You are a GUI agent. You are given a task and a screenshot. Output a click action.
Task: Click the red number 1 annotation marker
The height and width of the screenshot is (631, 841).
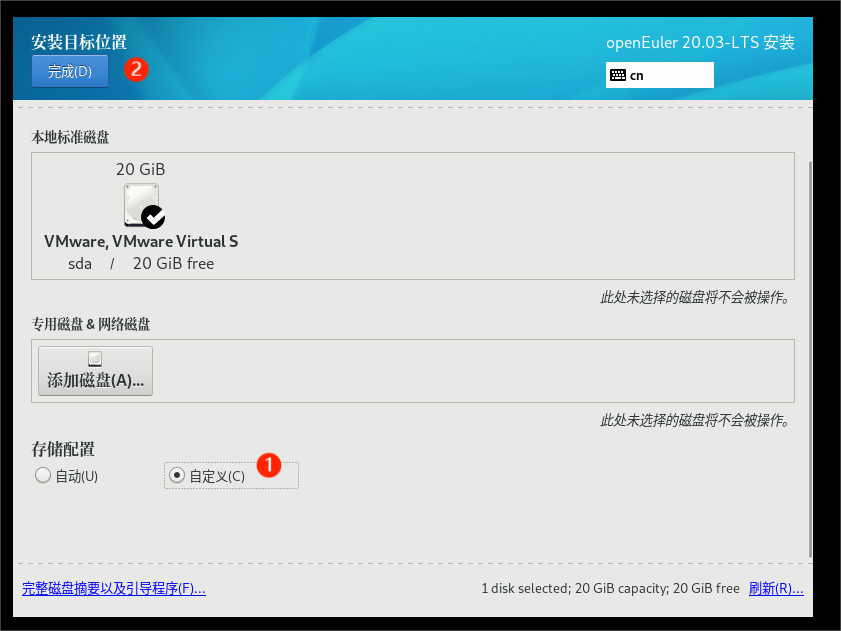click(x=268, y=464)
